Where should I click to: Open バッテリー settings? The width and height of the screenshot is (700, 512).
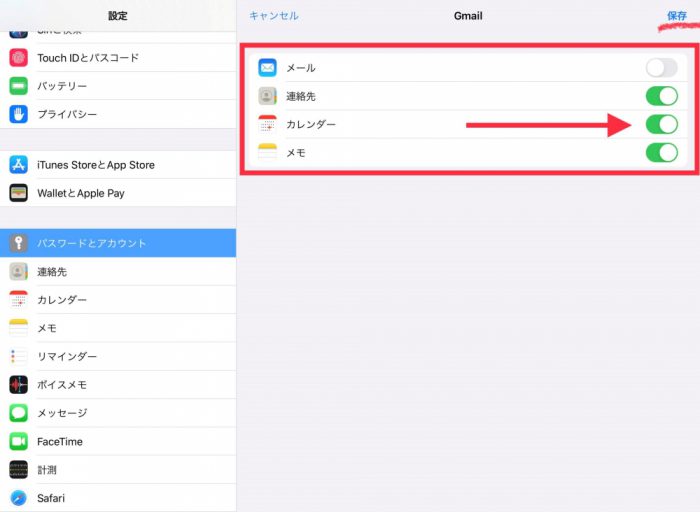(118, 86)
